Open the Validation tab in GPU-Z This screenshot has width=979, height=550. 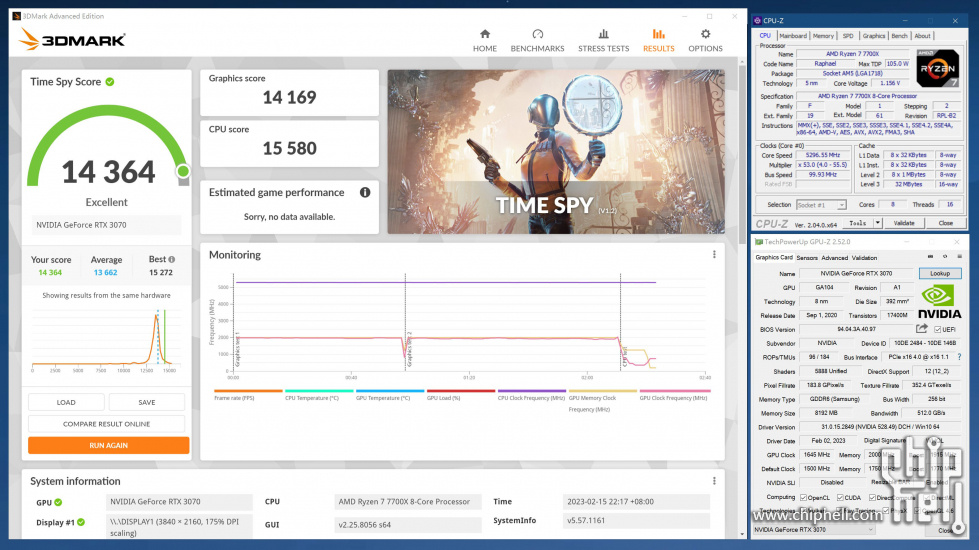[864, 258]
